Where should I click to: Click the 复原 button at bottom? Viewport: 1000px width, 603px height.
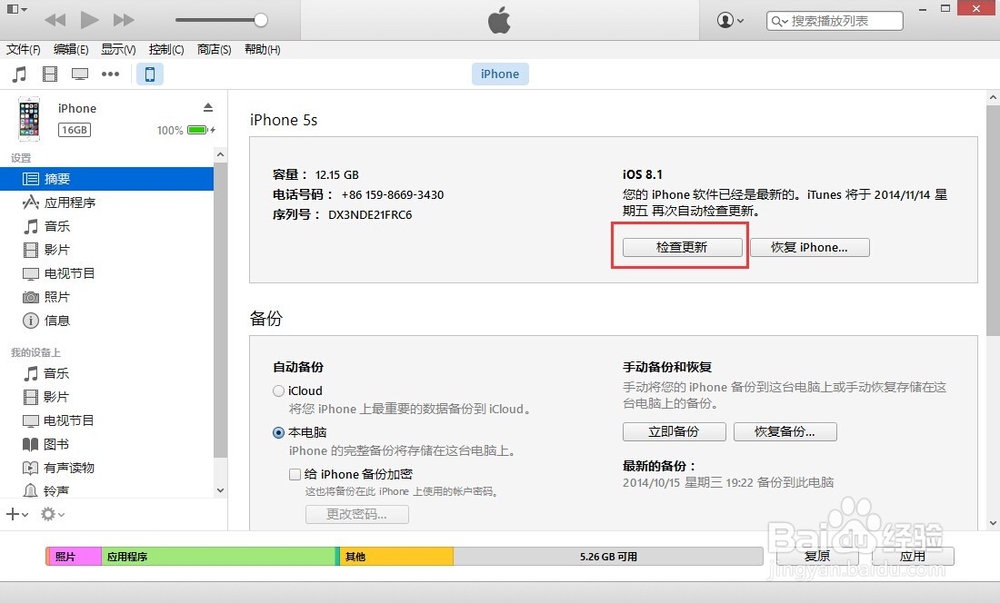[x=817, y=556]
